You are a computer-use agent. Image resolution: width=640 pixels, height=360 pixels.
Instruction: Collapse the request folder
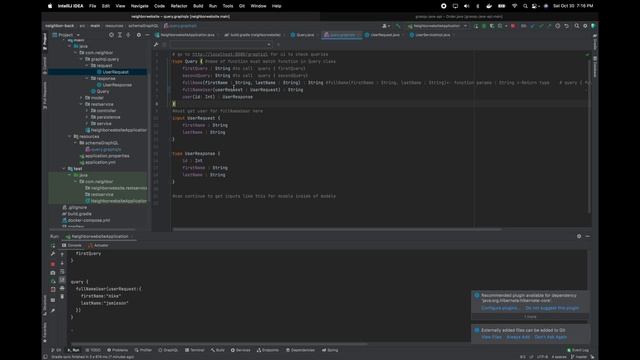tap(87, 65)
